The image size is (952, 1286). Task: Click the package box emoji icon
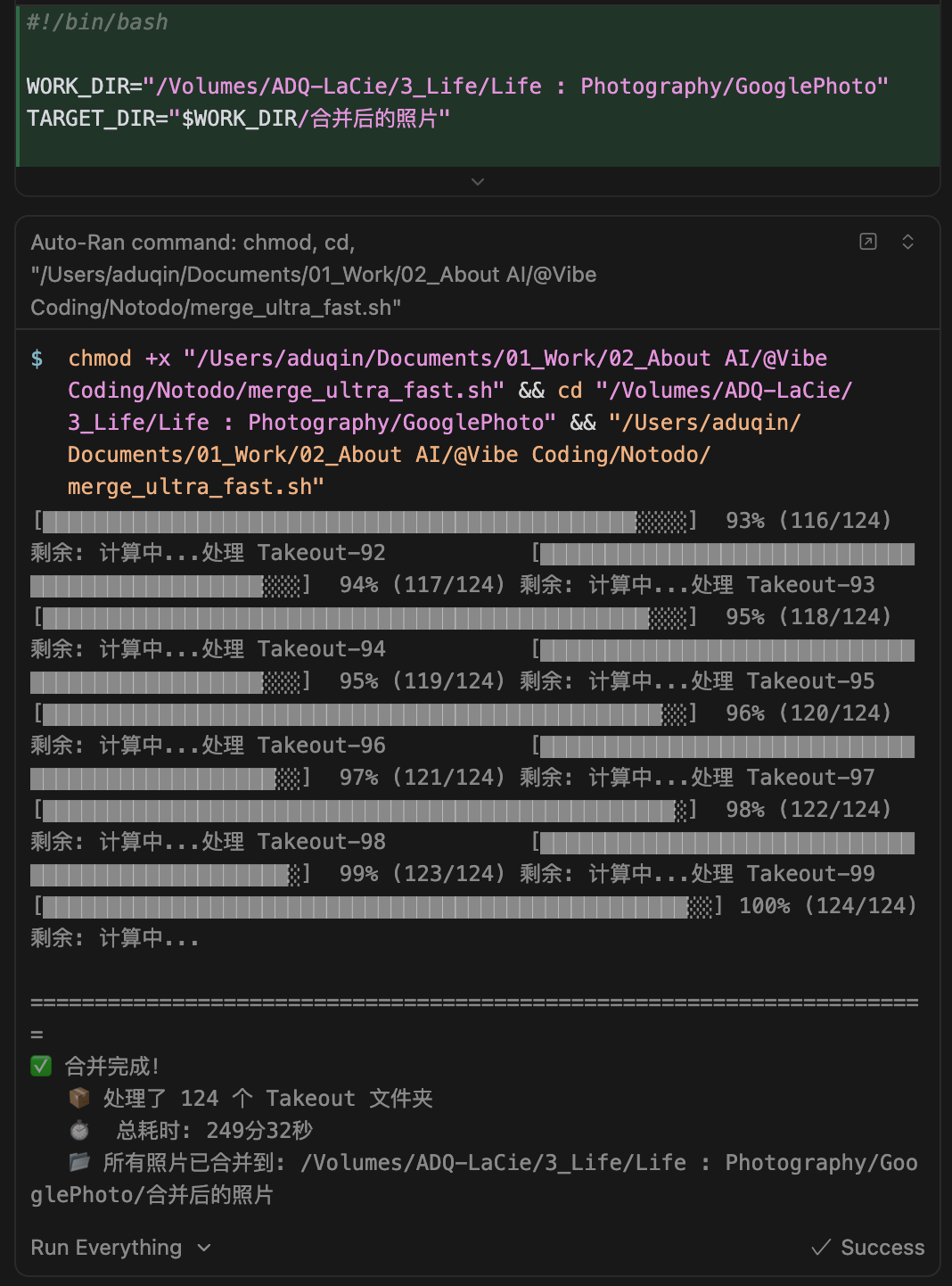click(x=79, y=1098)
